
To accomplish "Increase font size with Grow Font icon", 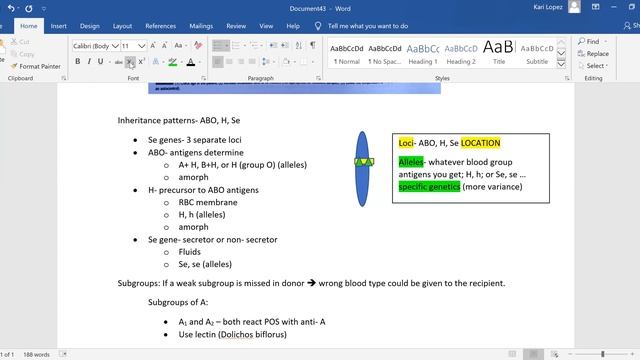I will tap(153, 46).
